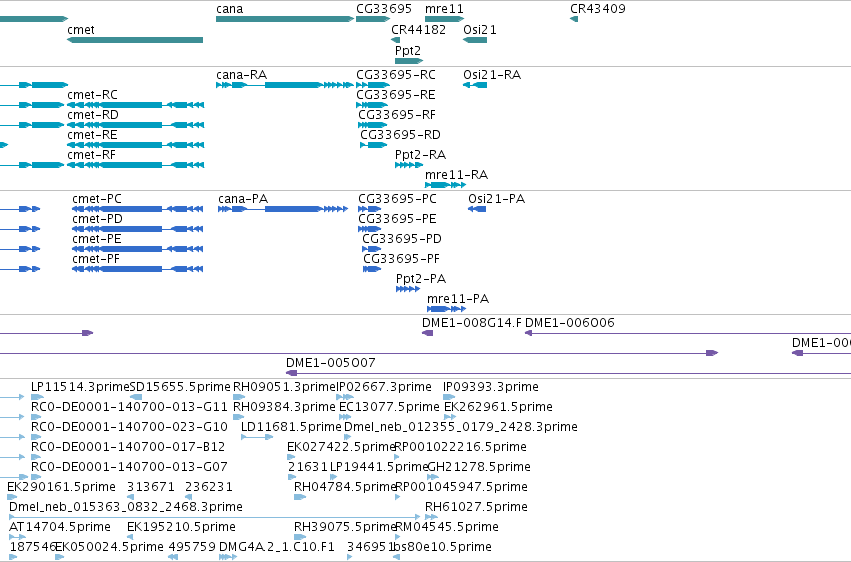Click protein CG33695-PD
The width and height of the screenshot is (851, 562).
point(372,249)
